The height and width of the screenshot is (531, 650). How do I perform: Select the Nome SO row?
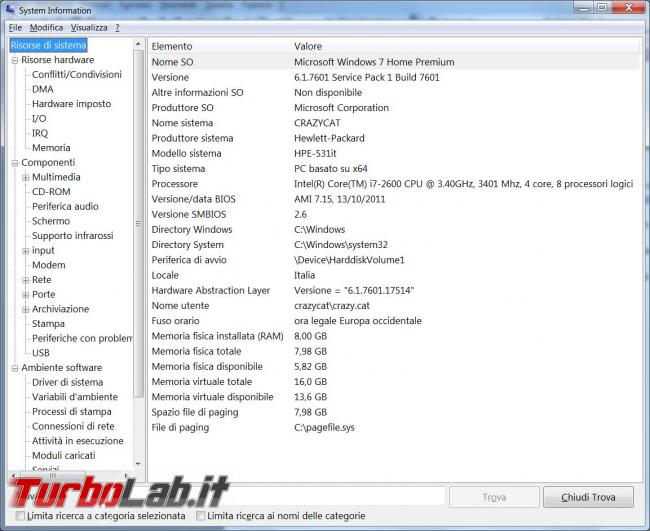click(394, 62)
